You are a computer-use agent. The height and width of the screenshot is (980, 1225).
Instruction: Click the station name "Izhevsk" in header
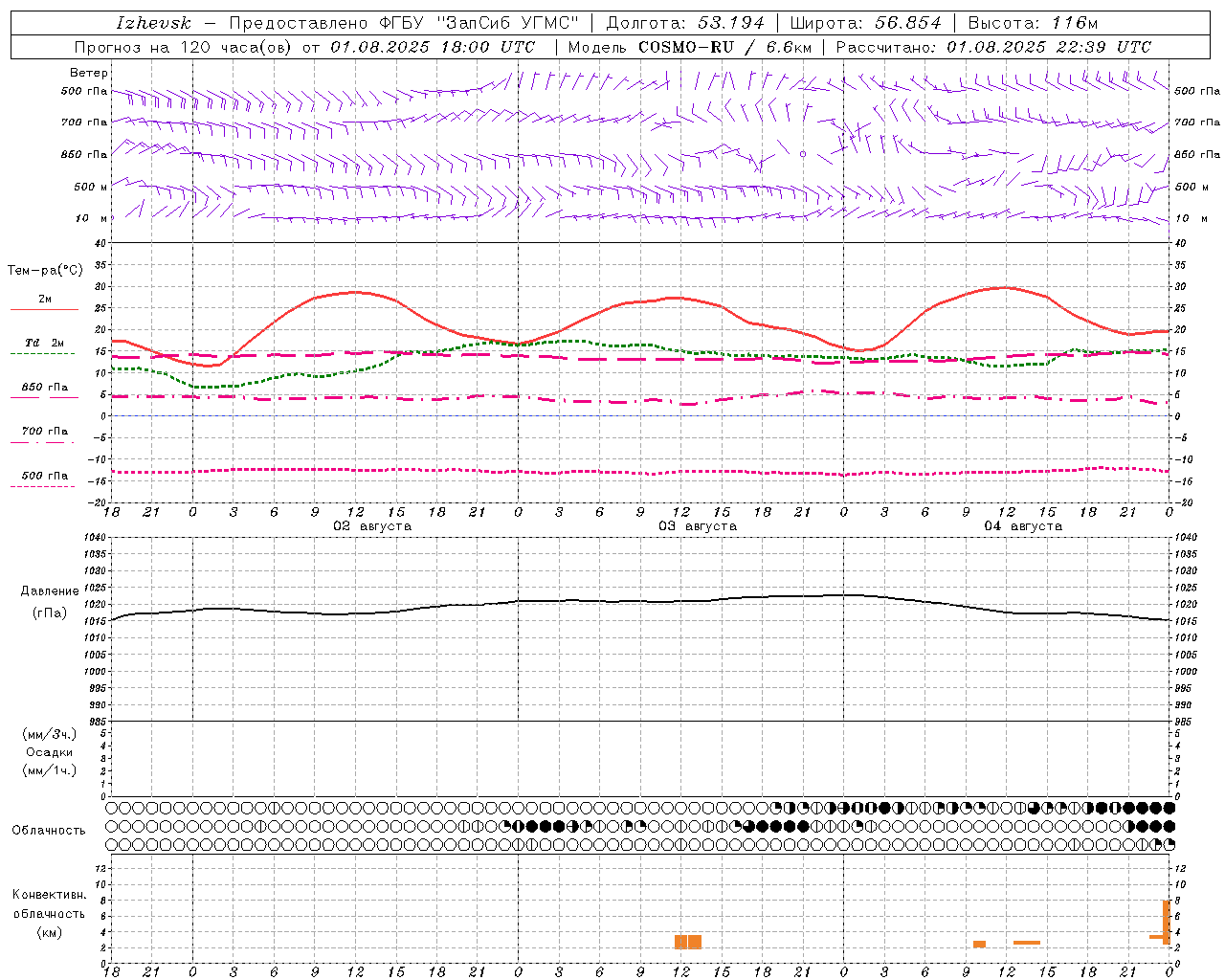154,23
